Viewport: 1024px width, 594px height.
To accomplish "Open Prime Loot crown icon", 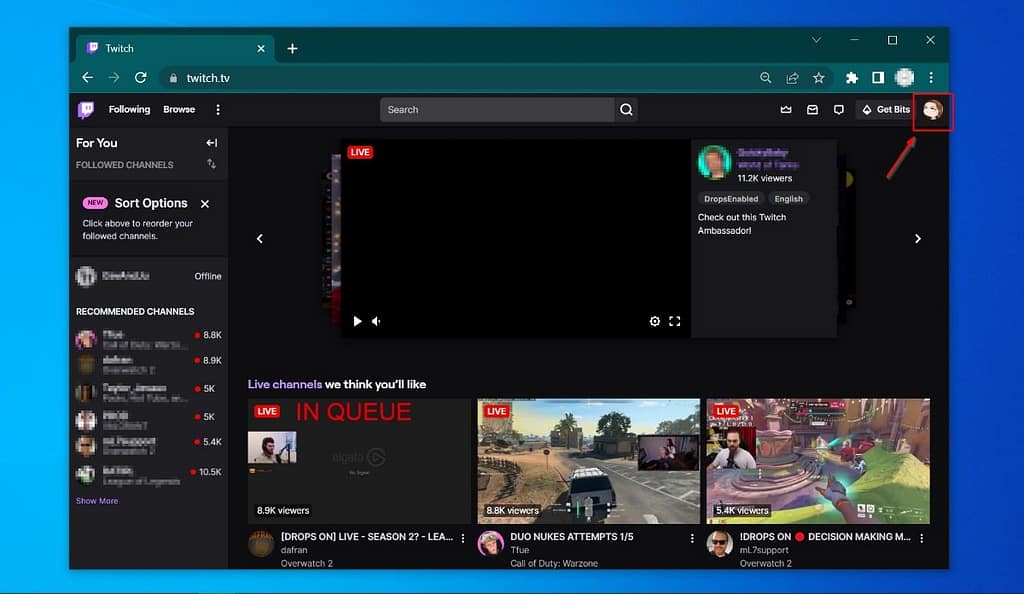I will click(x=786, y=110).
